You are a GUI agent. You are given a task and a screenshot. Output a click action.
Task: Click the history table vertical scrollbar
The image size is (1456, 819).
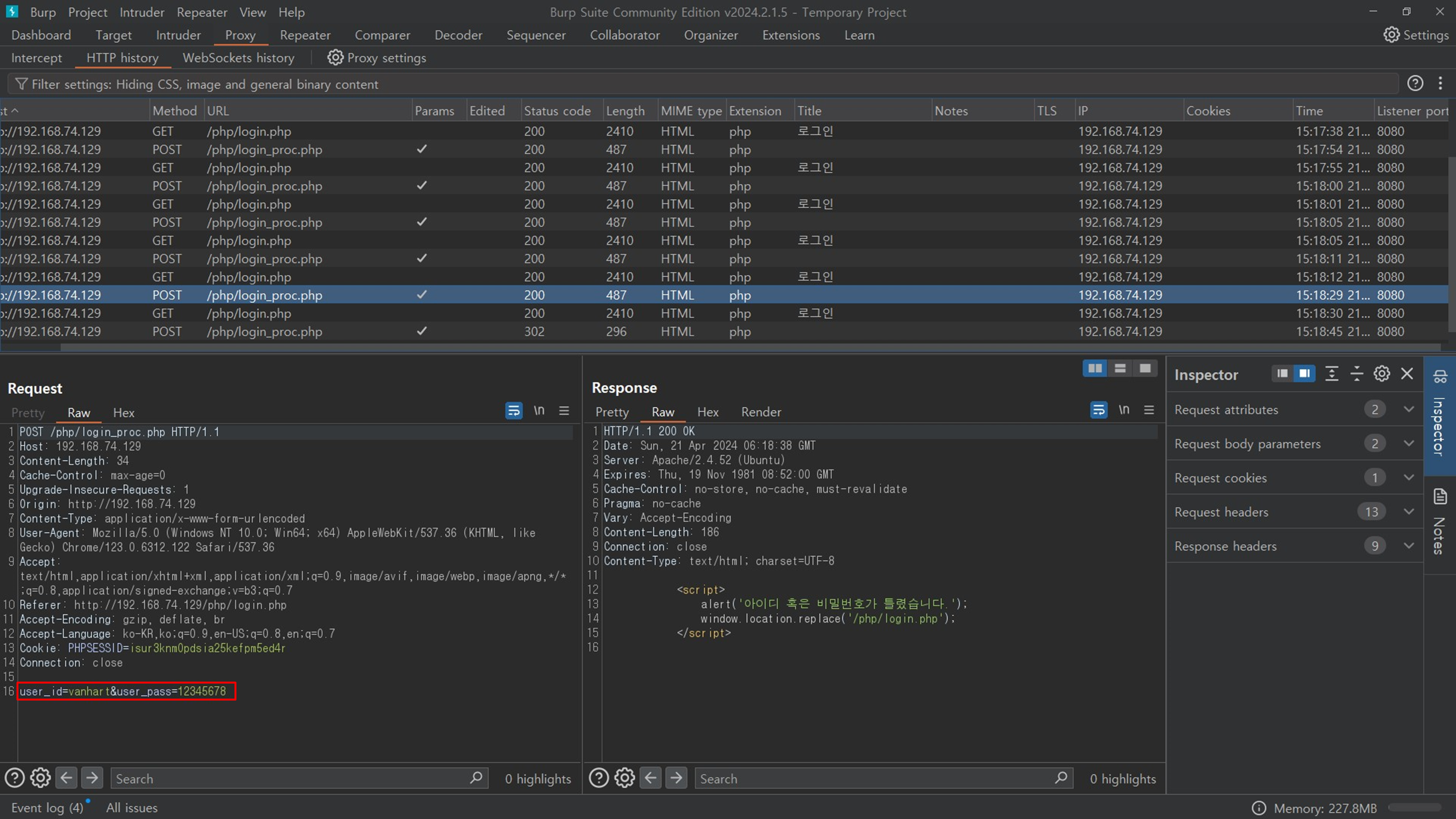pyautogui.click(x=1452, y=243)
